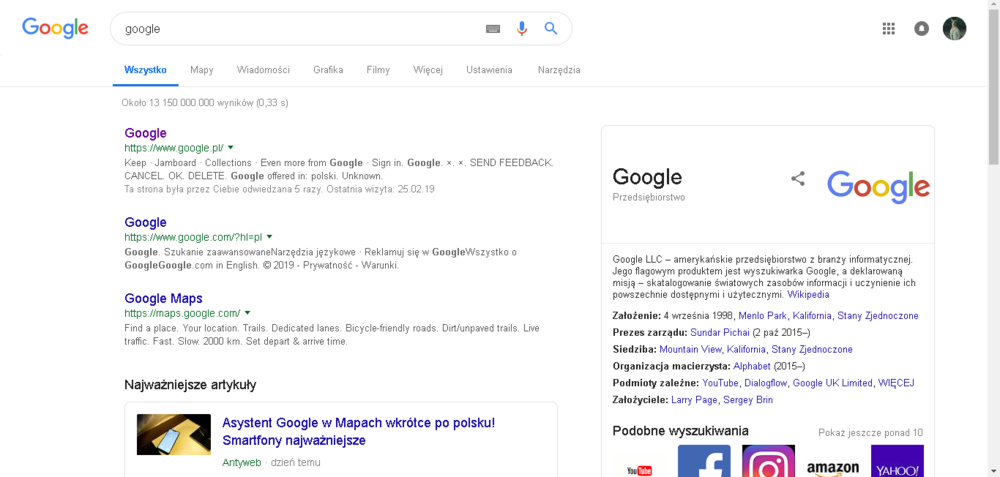The width and height of the screenshot is (1000, 477).
Task: Click the Sergey Brin link
Action: click(x=748, y=400)
